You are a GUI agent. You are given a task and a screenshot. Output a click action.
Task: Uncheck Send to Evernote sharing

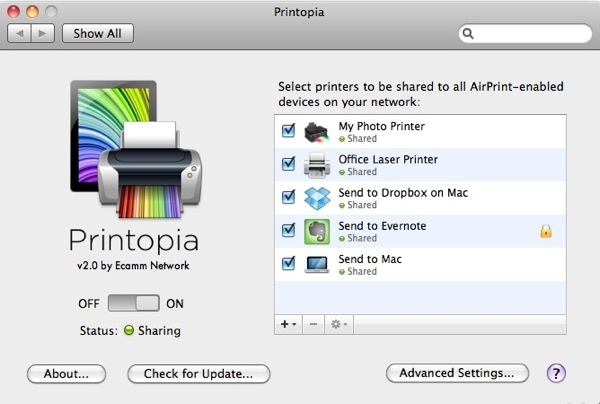click(288, 230)
